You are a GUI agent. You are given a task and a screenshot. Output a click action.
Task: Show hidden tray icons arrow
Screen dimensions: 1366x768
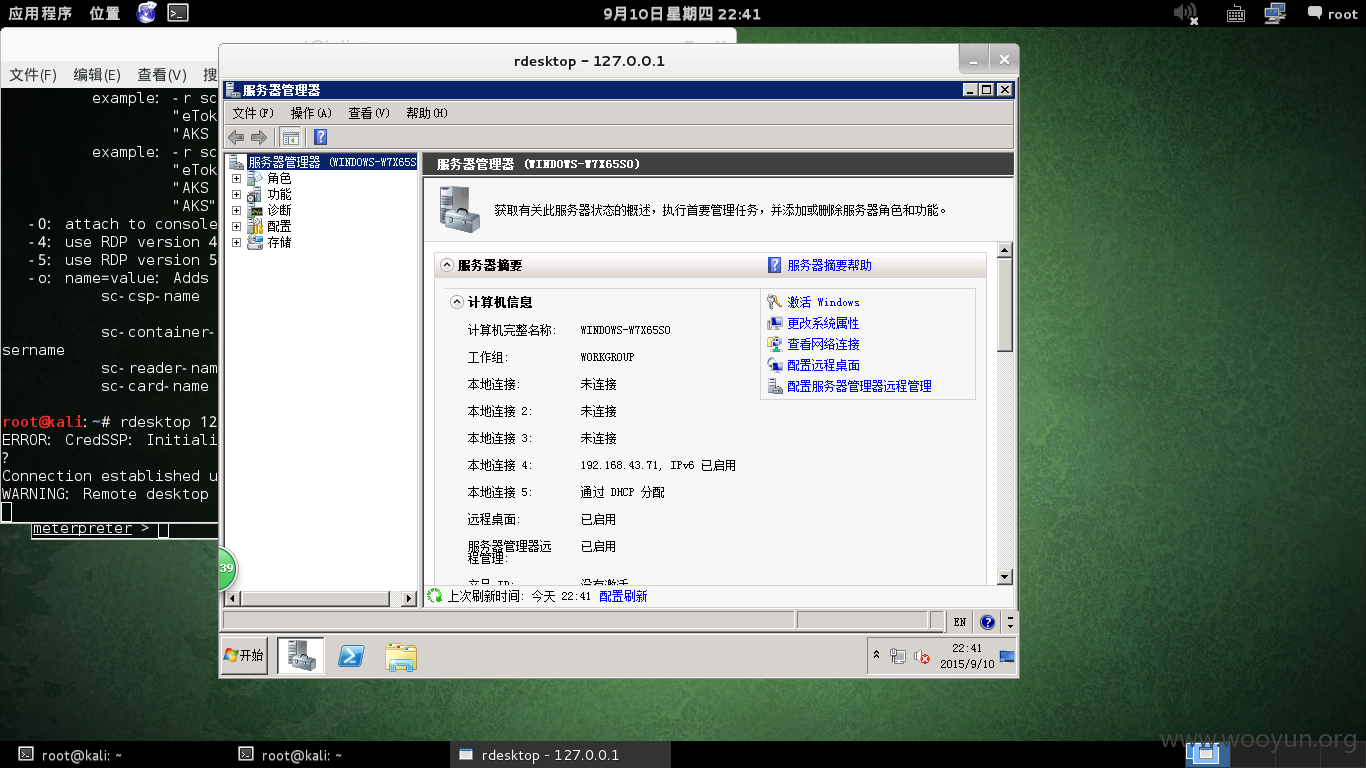tap(877, 655)
